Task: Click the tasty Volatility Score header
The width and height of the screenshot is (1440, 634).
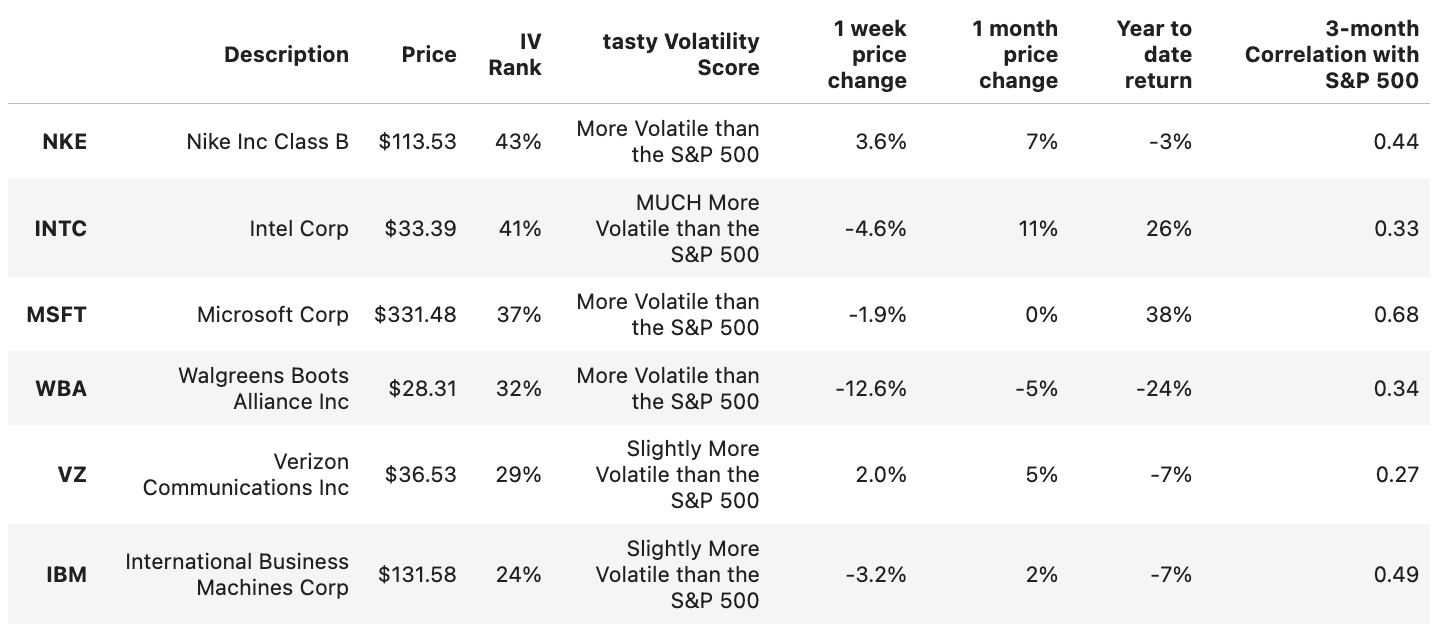Action: click(x=681, y=55)
